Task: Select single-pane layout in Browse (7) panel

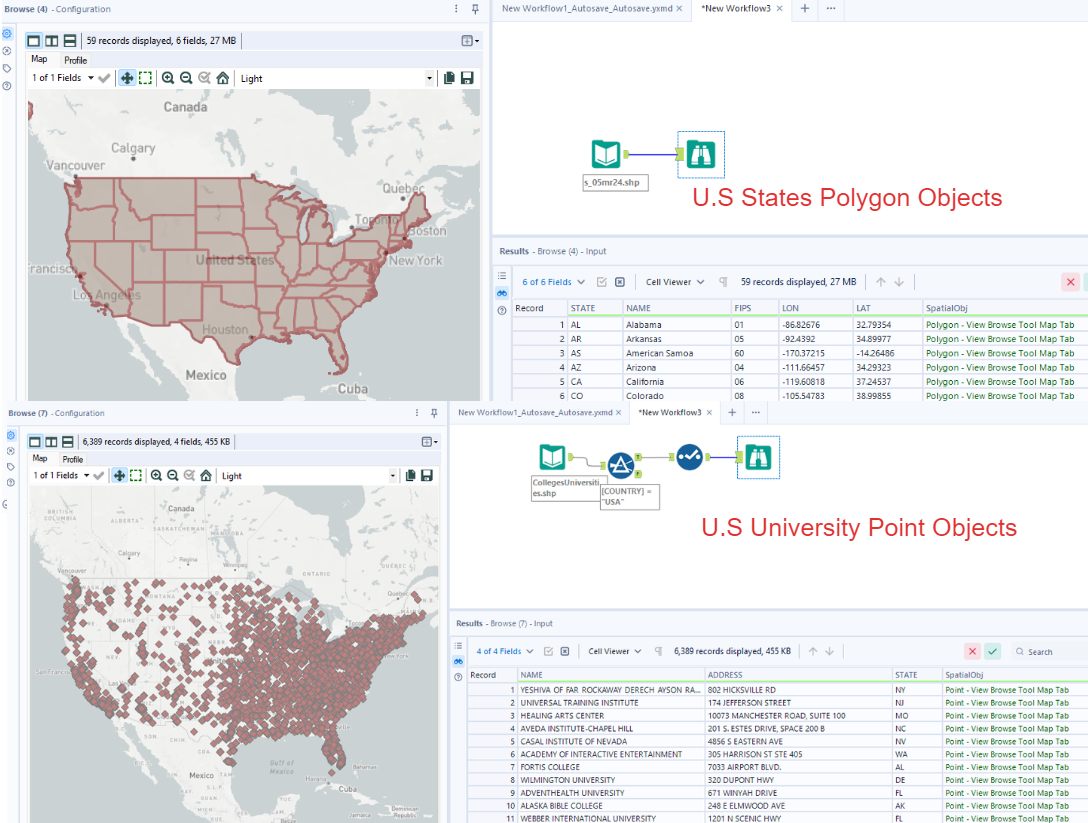Action: click(x=35, y=442)
